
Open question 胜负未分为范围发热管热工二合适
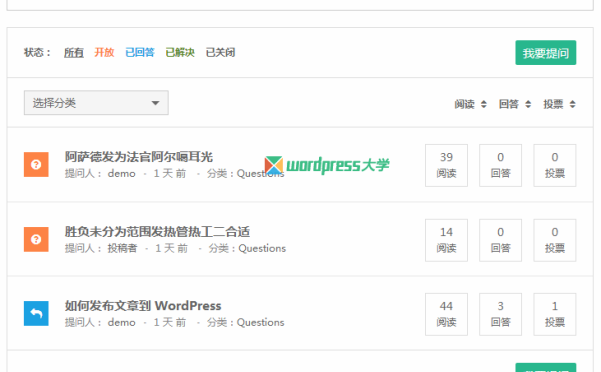[157, 232]
